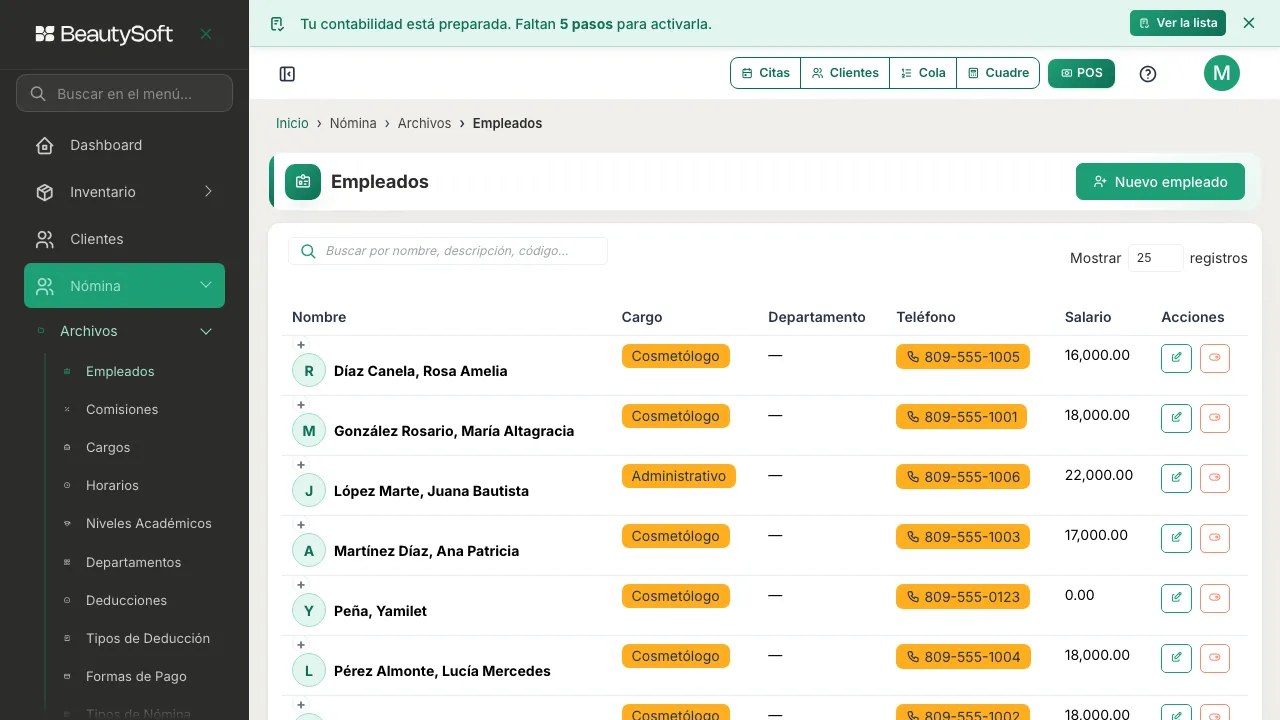
Task: Toggle status of Pérez Almonte, Lucía Mercedes
Action: 1215,658
